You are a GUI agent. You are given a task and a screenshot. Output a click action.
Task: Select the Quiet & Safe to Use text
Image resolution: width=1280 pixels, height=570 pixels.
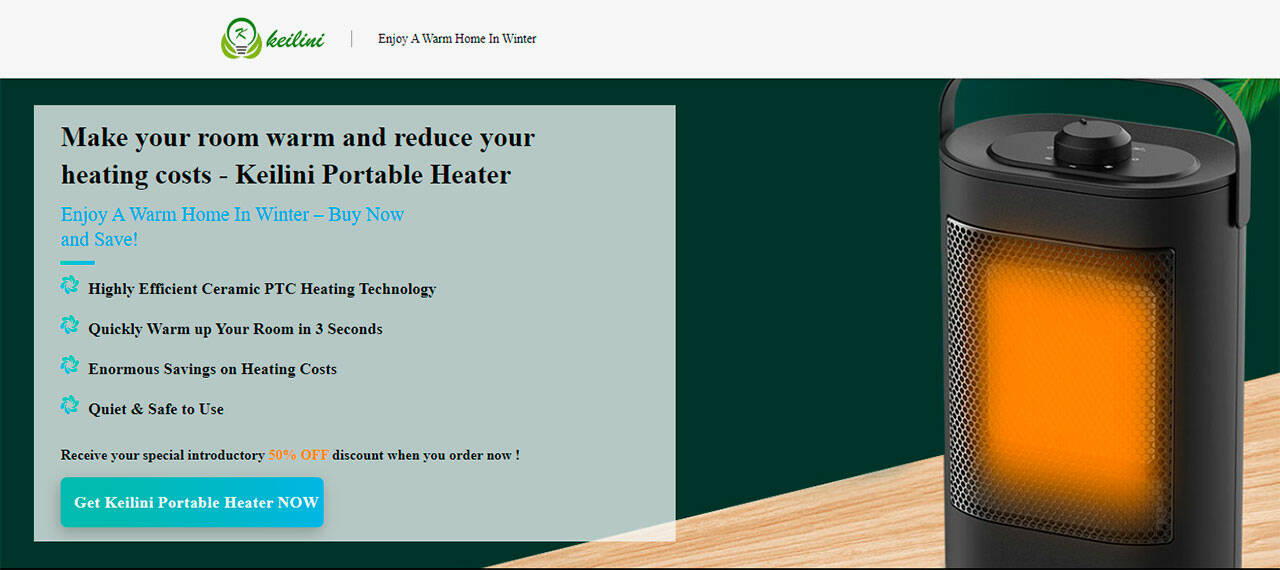tap(156, 409)
